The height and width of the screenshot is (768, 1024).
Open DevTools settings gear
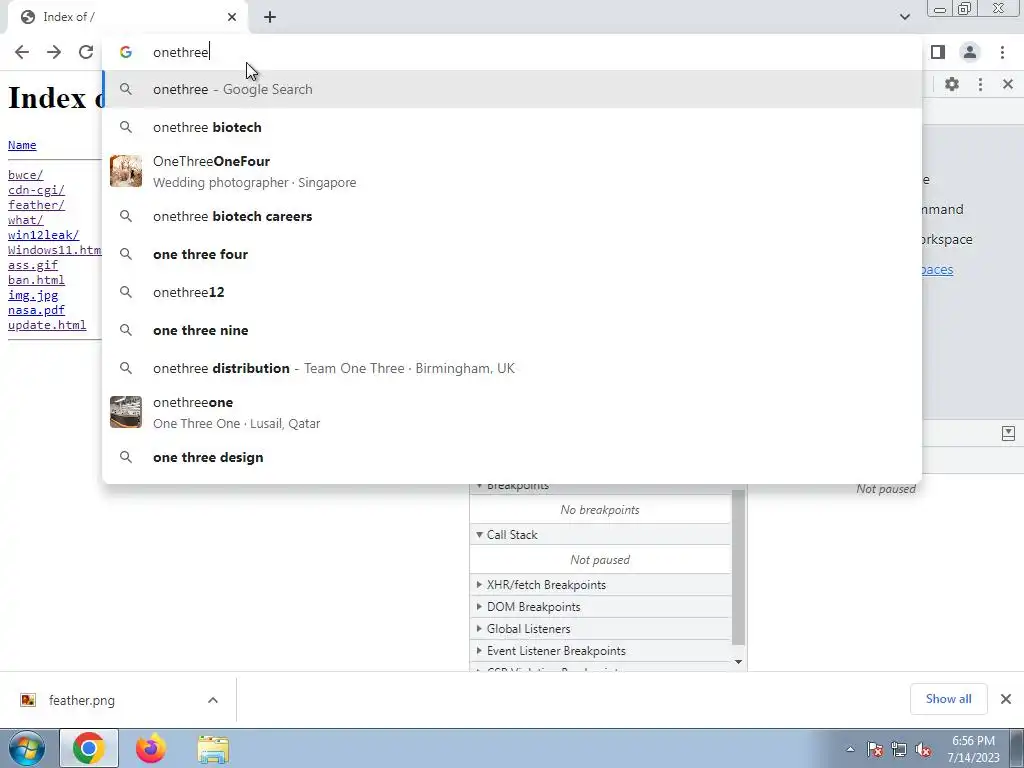click(x=952, y=84)
